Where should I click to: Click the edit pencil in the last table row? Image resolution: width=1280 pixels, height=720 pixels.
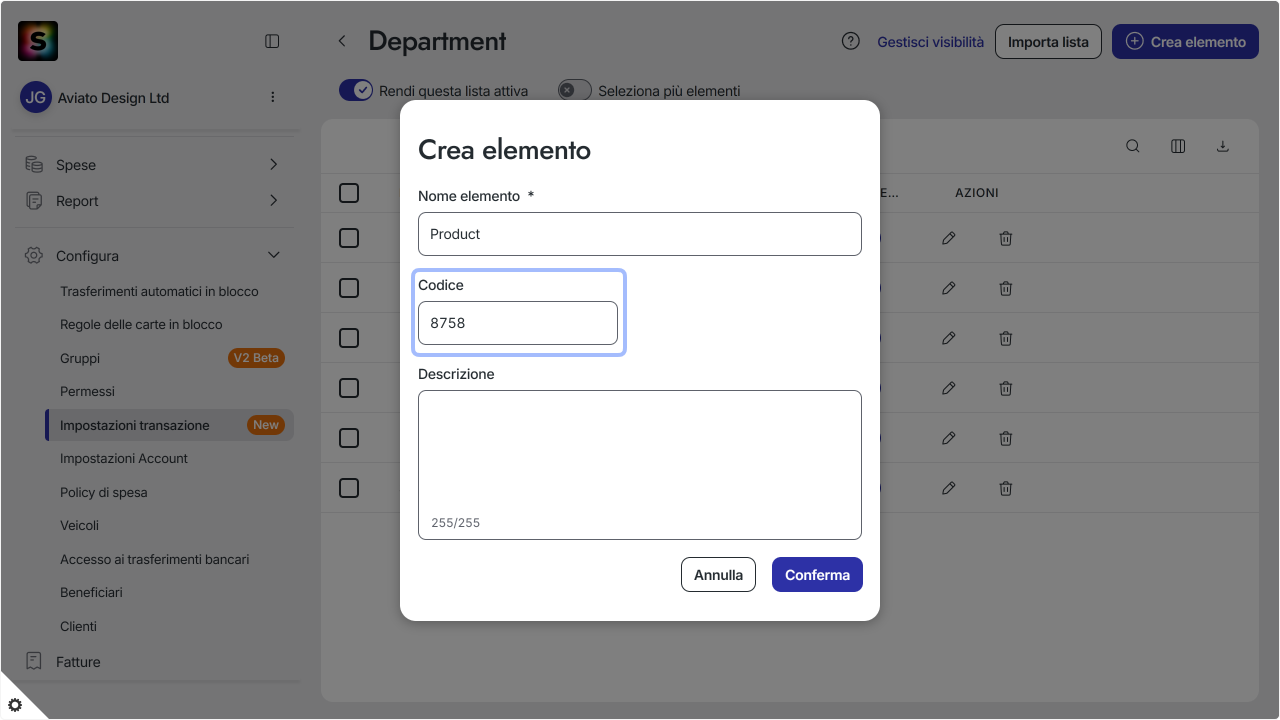[949, 488]
